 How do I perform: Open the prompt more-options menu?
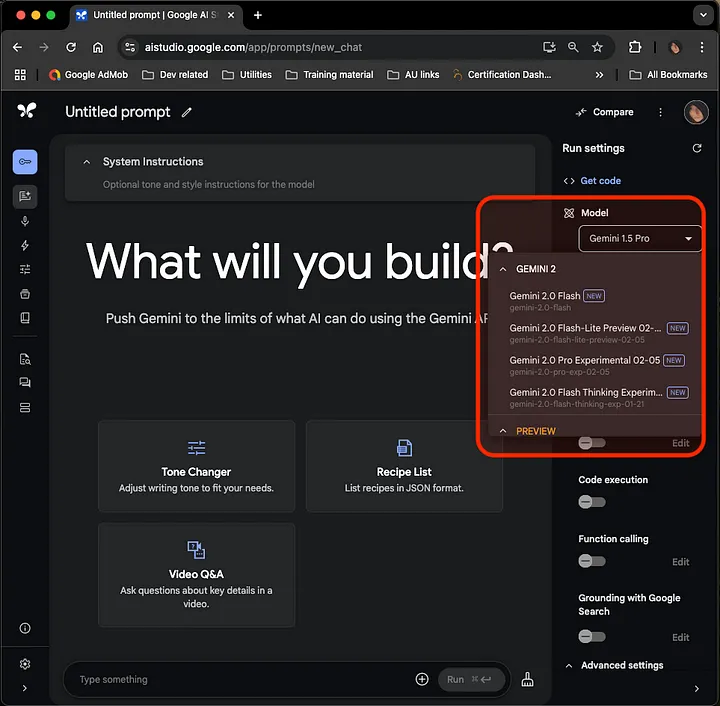[660, 112]
